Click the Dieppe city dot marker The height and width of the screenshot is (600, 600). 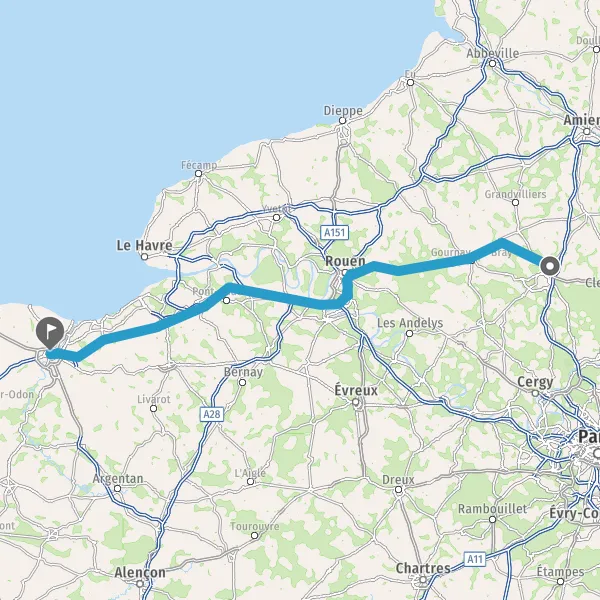[342, 121]
